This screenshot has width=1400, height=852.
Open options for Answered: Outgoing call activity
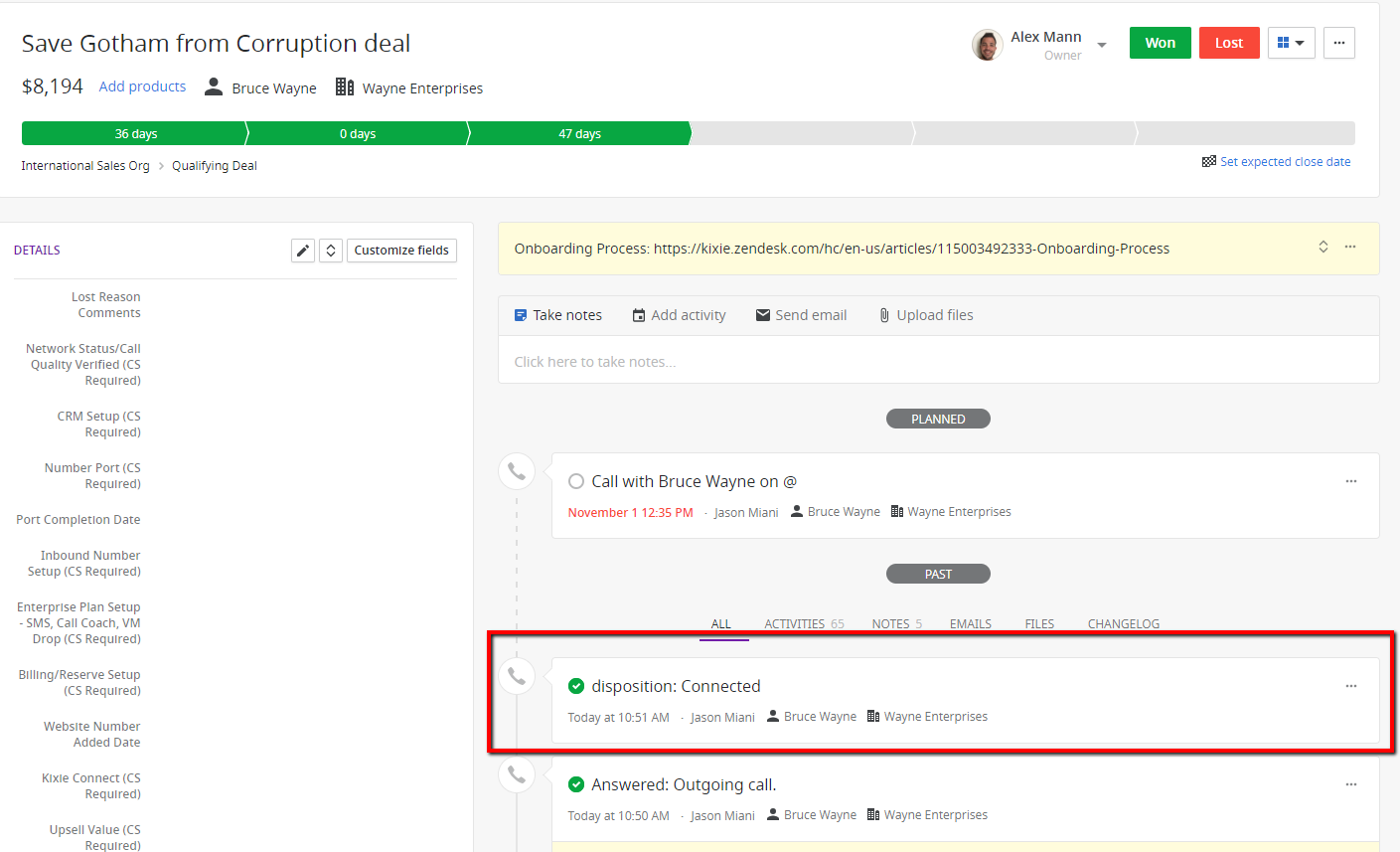pyautogui.click(x=1350, y=784)
